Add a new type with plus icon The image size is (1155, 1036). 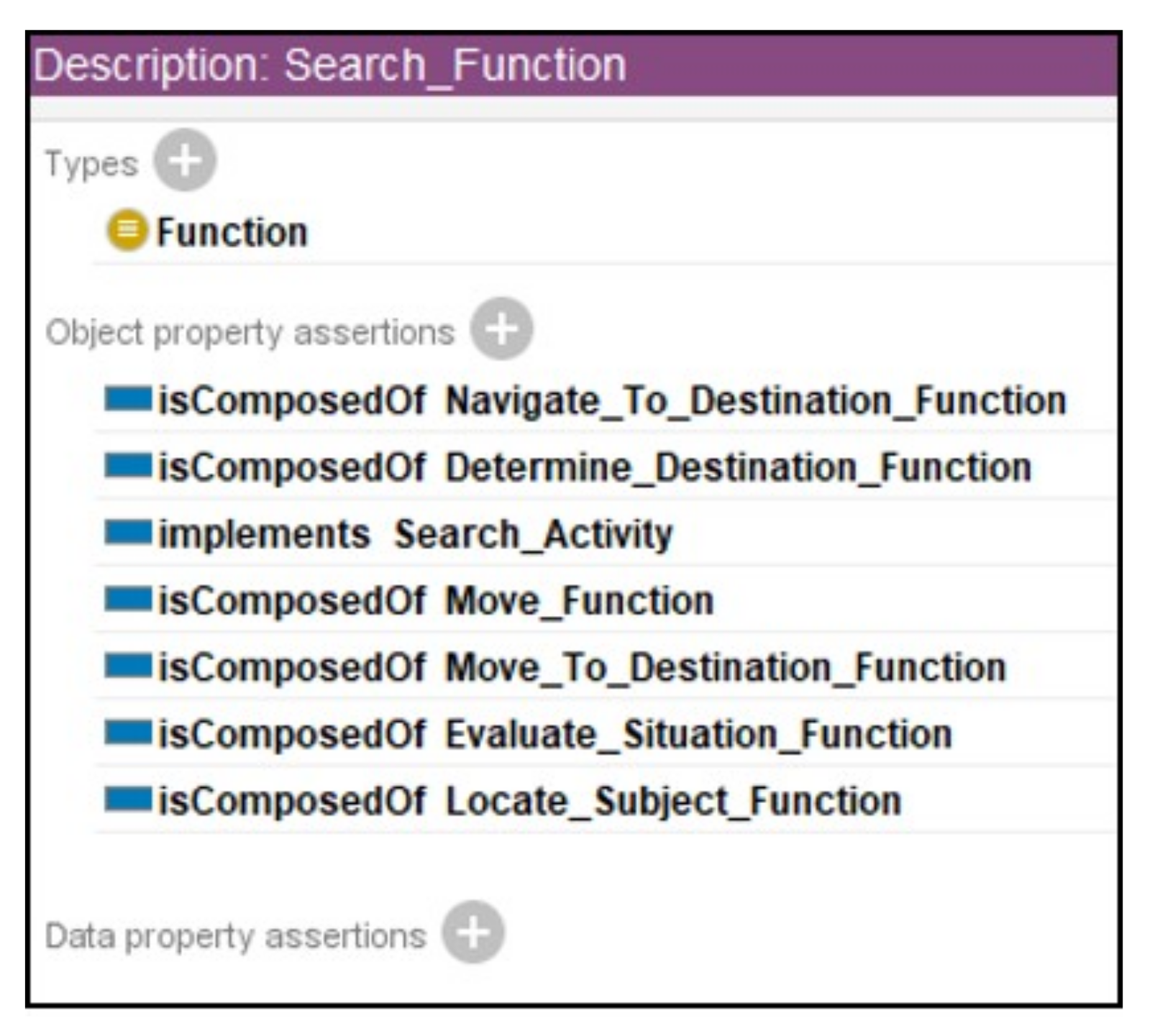point(185,160)
